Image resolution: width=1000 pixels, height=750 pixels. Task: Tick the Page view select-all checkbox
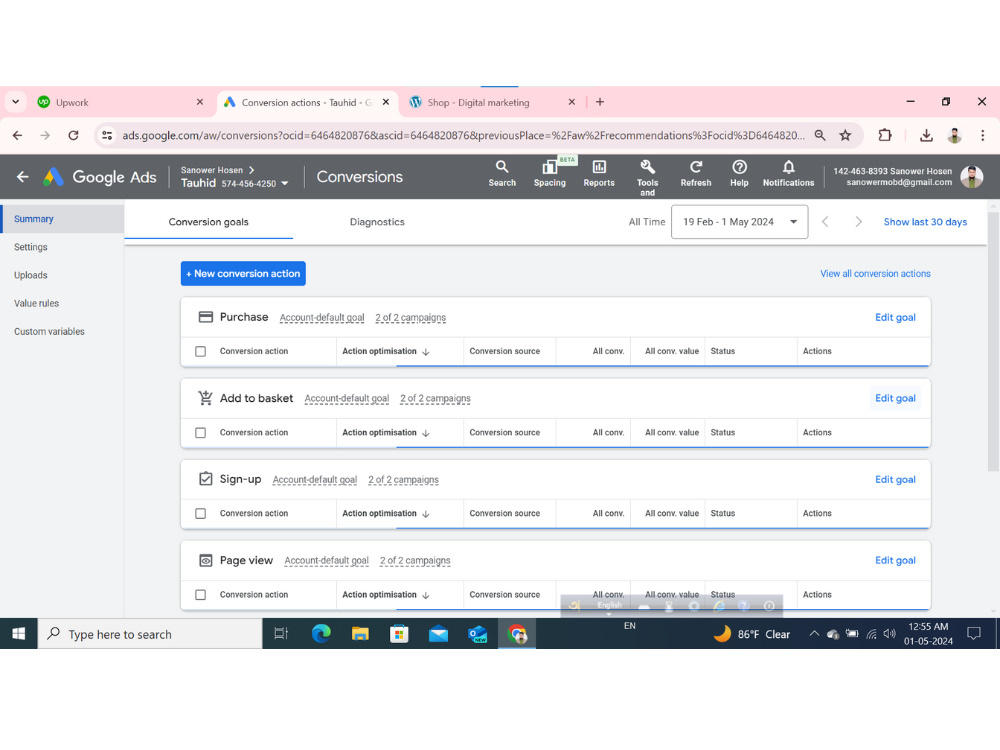201,595
